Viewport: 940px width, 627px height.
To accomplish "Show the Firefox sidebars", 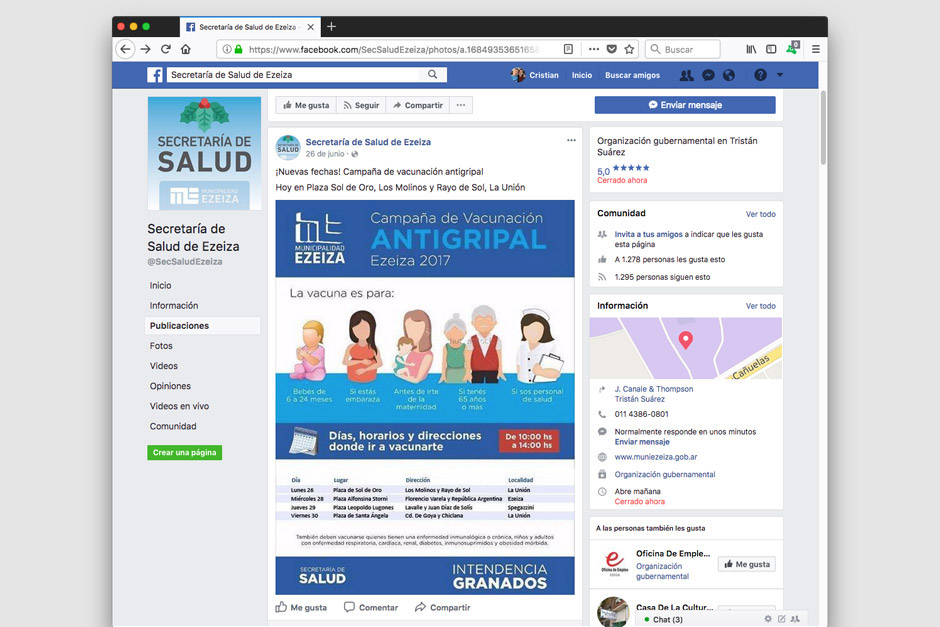I will 772,49.
